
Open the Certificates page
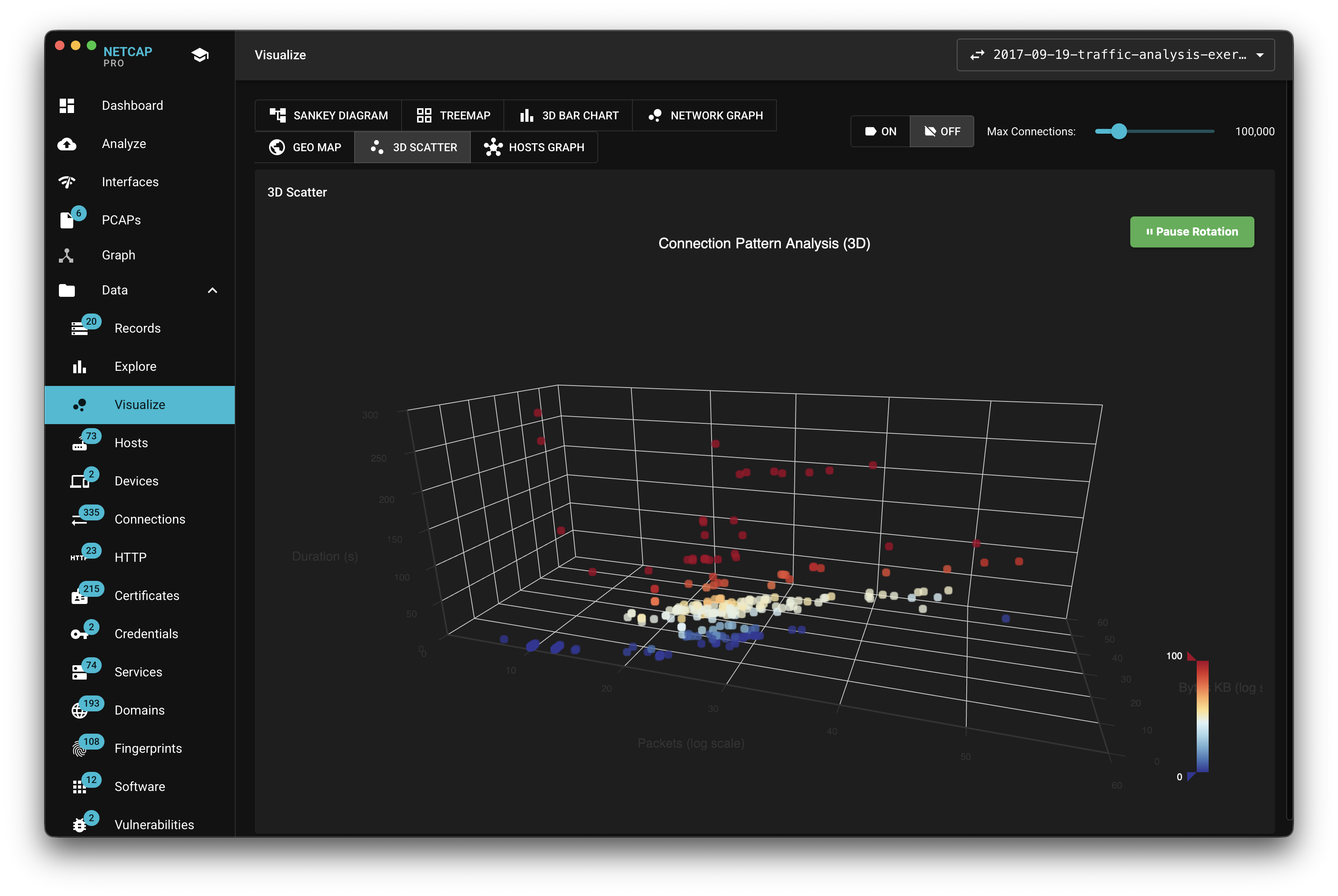click(140, 596)
